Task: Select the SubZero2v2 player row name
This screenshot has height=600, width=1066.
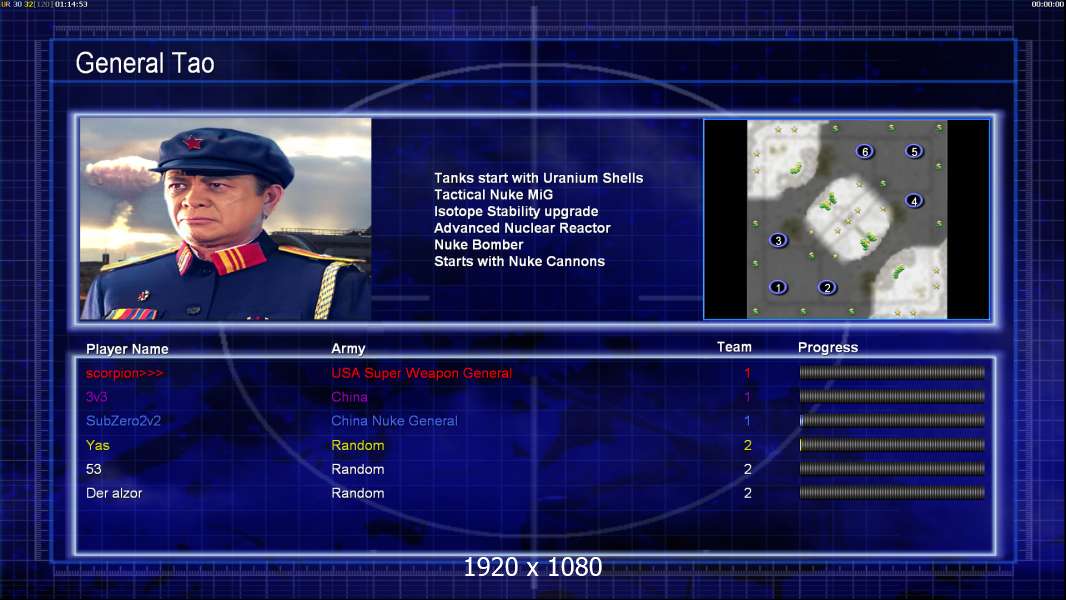Action: coord(123,421)
